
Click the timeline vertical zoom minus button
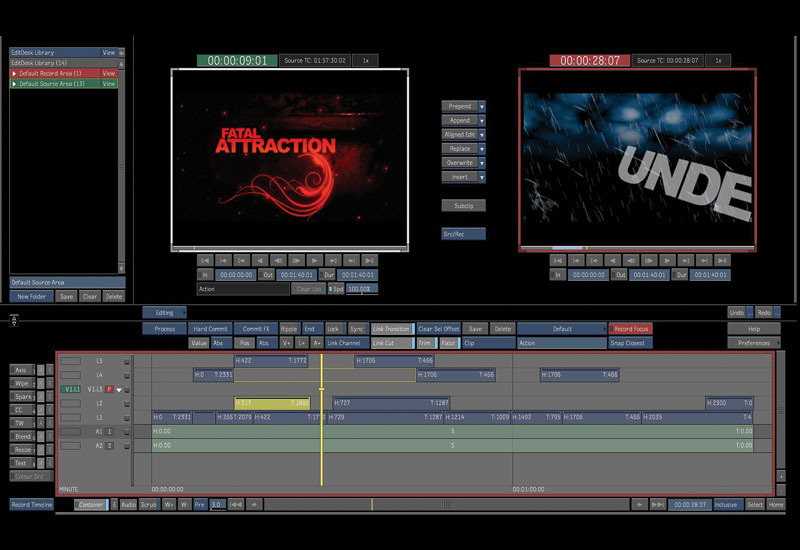coord(781,490)
